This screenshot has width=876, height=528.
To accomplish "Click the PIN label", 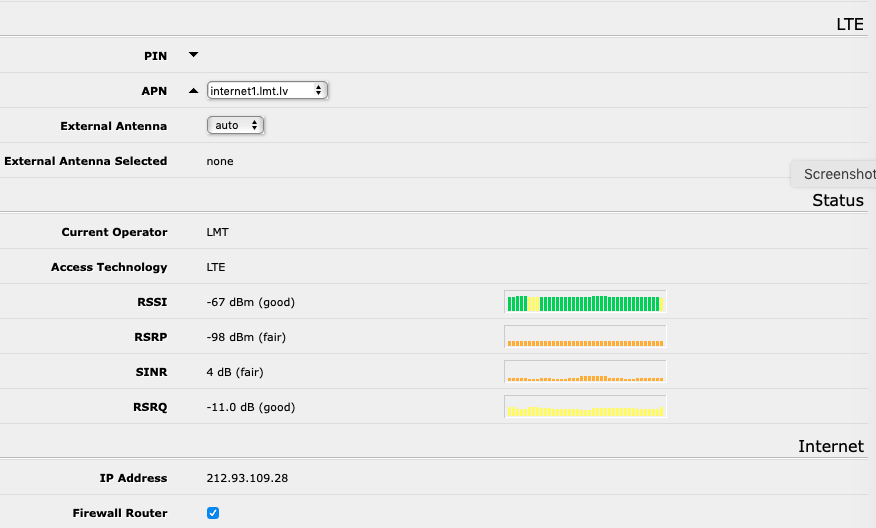I will pos(155,56).
